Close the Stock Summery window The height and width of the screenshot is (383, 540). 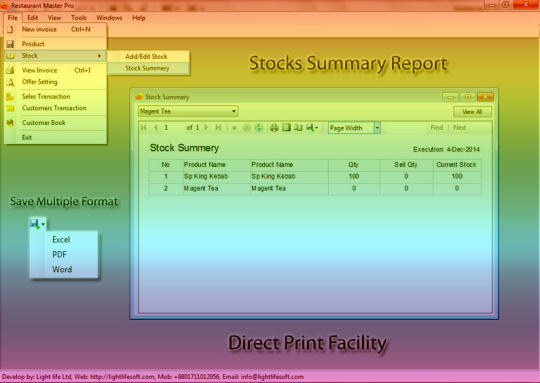pyautogui.click(x=485, y=97)
